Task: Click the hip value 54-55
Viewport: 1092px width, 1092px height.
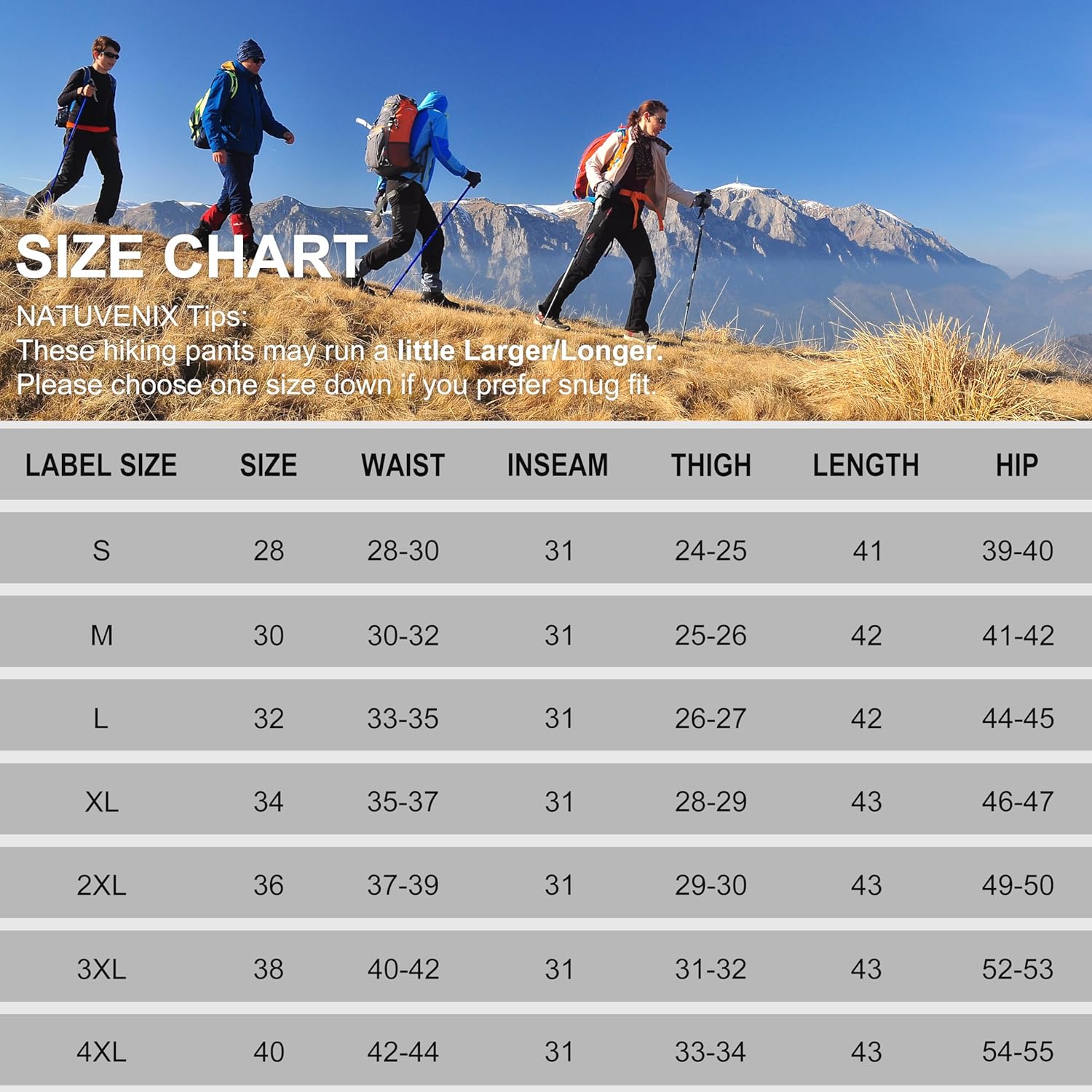Action: click(1017, 1052)
